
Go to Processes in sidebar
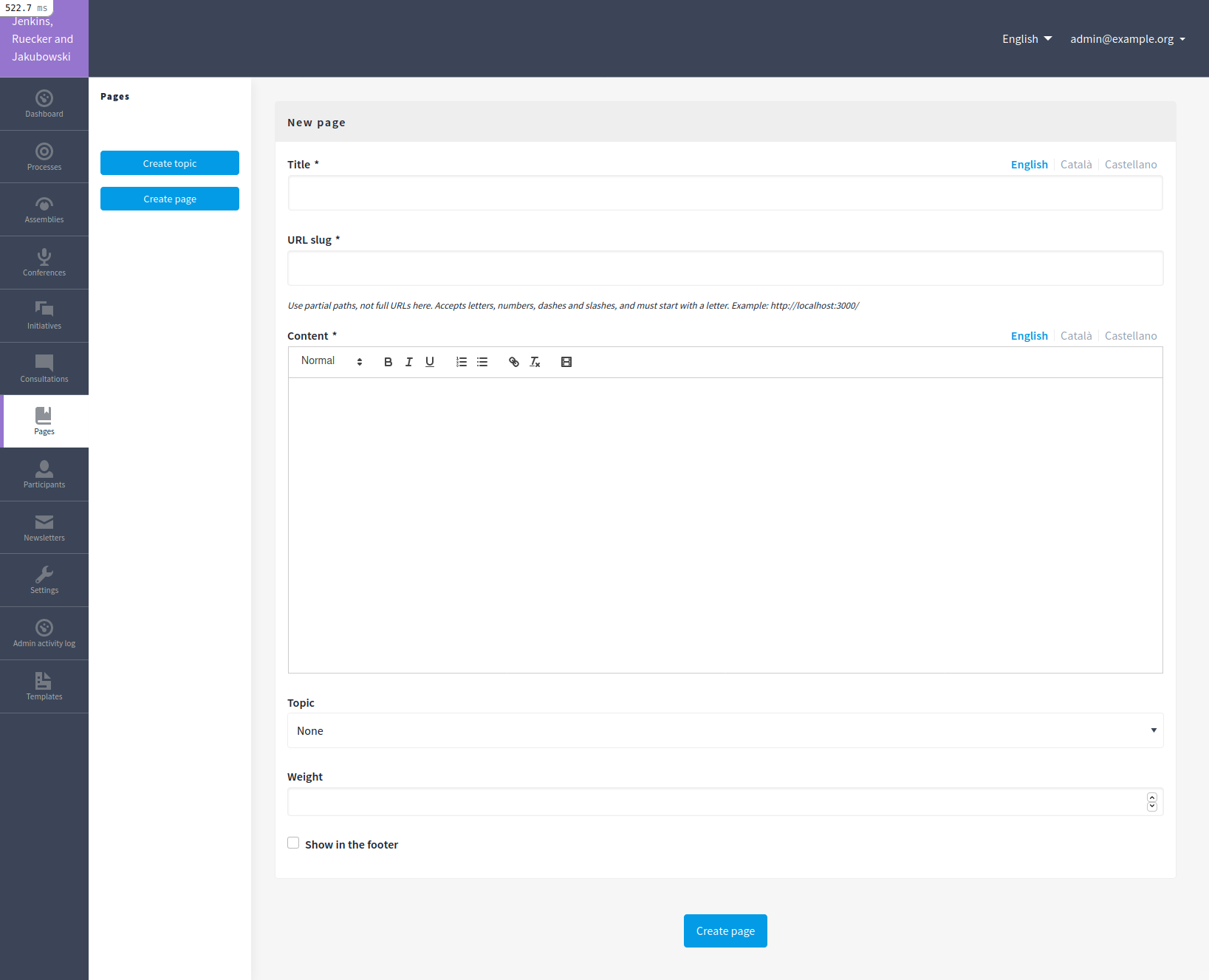(x=44, y=157)
